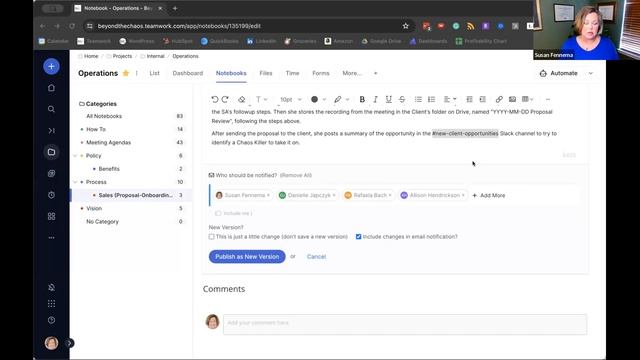The image size is (640, 360).
Task: Click the muted notifications bell icon
Action: tap(51, 287)
